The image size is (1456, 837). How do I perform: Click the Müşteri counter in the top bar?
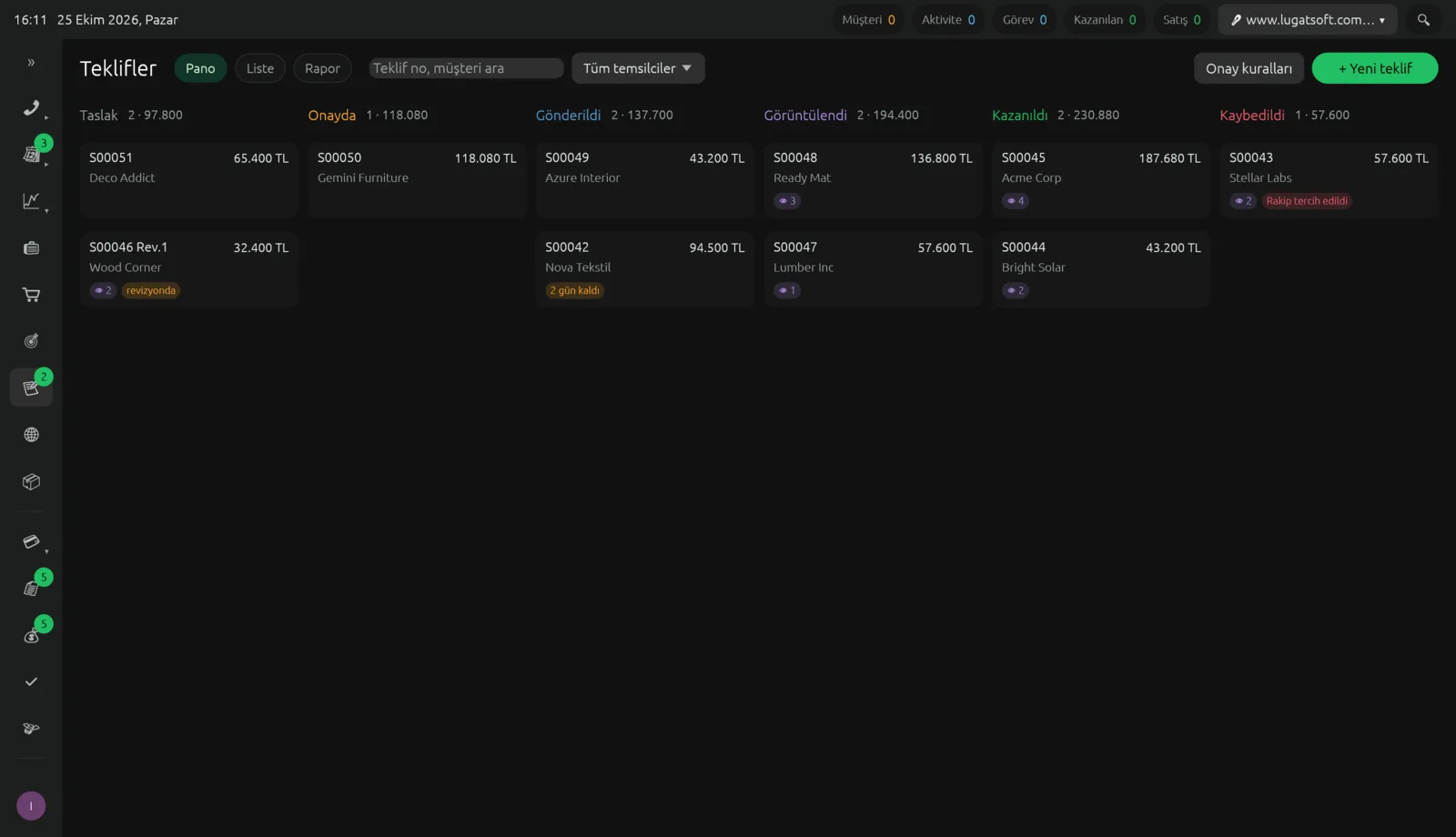tap(868, 20)
